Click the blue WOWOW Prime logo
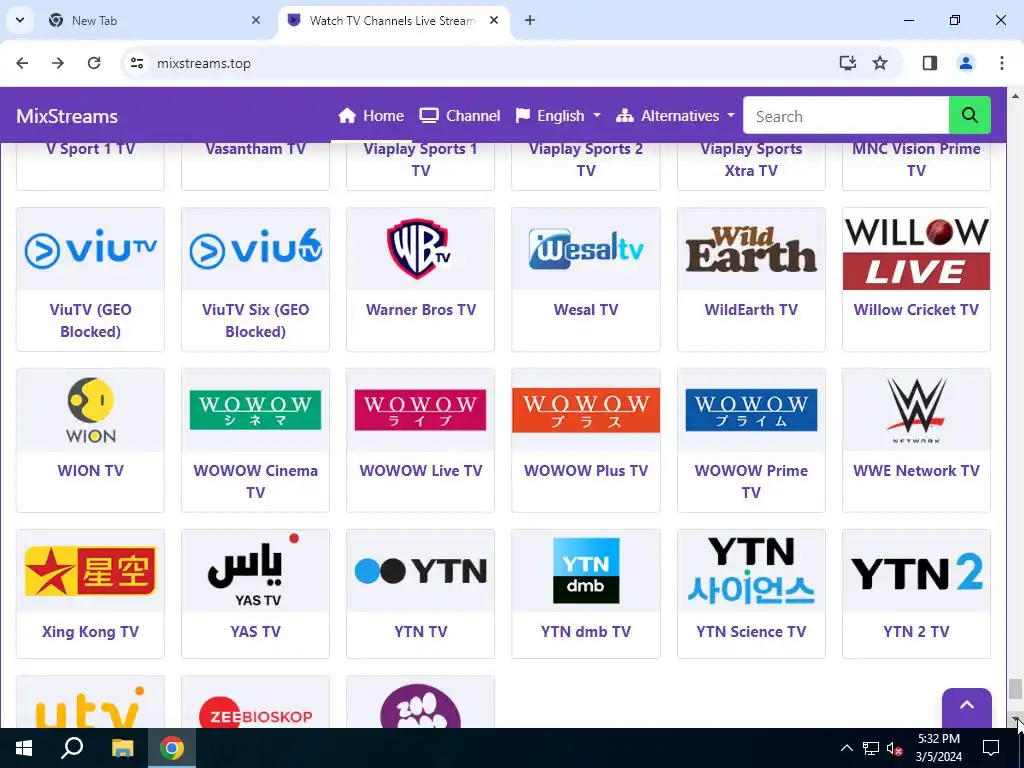Viewport: 1024px width, 768px height. [x=751, y=410]
